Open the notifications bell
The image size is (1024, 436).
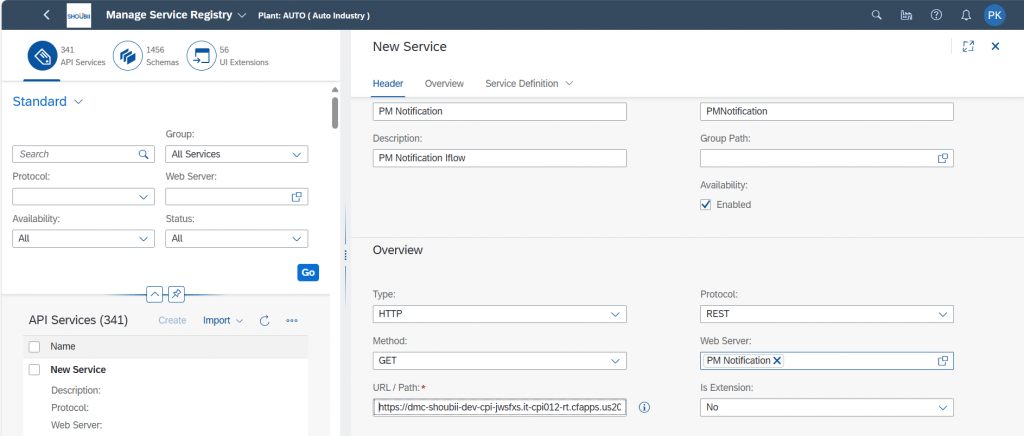(966, 15)
